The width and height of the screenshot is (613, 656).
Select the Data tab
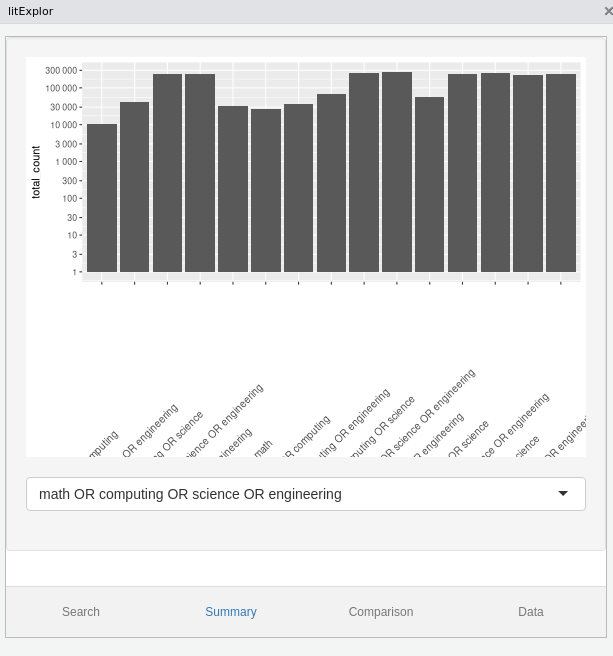tap(531, 612)
